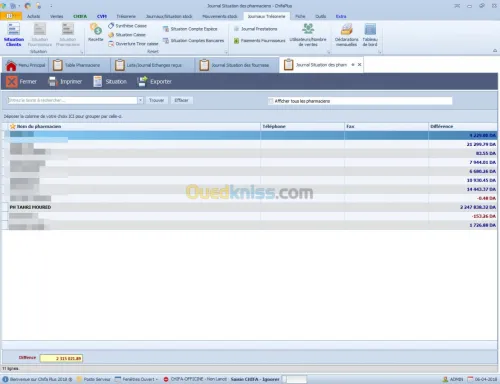The height and width of the screenshot is (384, 500).
Task: Expand the Reset ribbon group launcher
Action: [226, 52]
